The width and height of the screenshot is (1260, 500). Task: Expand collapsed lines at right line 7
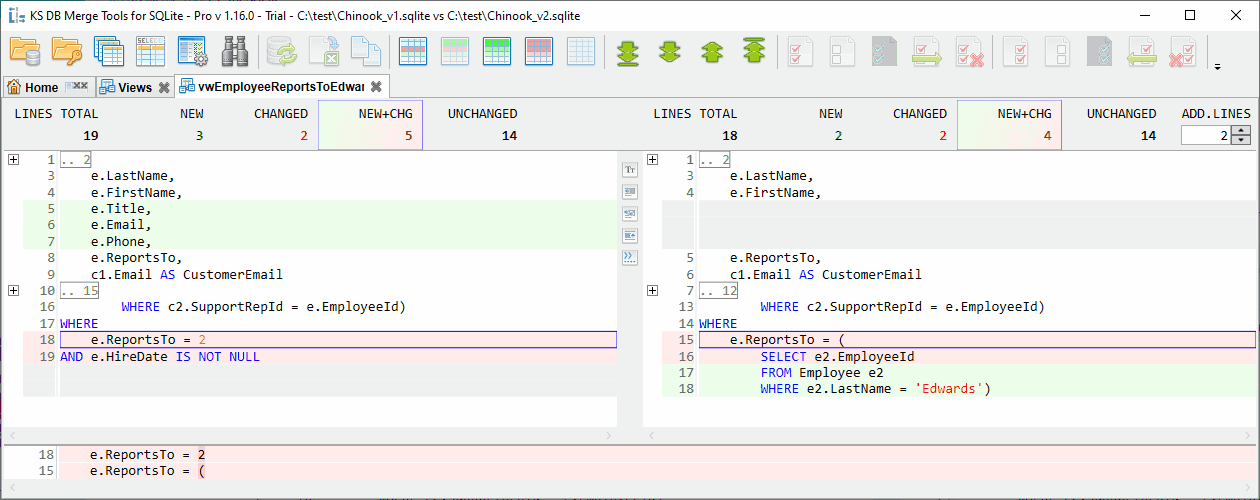coord(653,291)
